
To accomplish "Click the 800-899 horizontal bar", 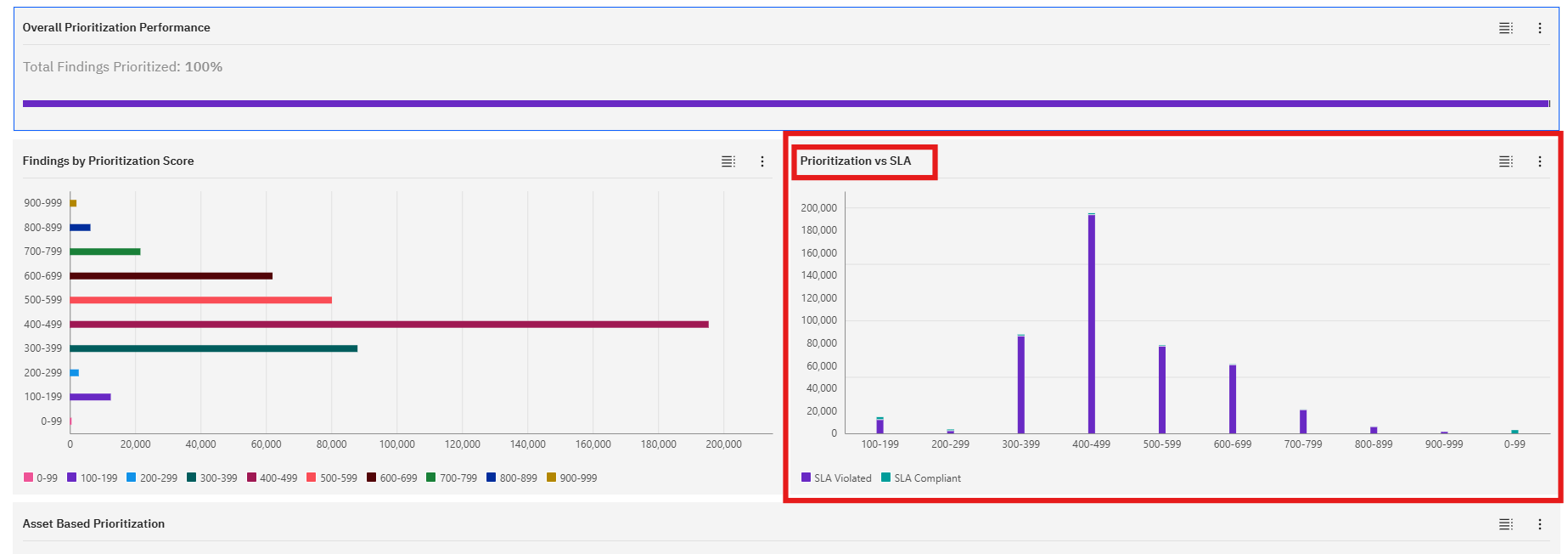I will click(x=80, y=228).
